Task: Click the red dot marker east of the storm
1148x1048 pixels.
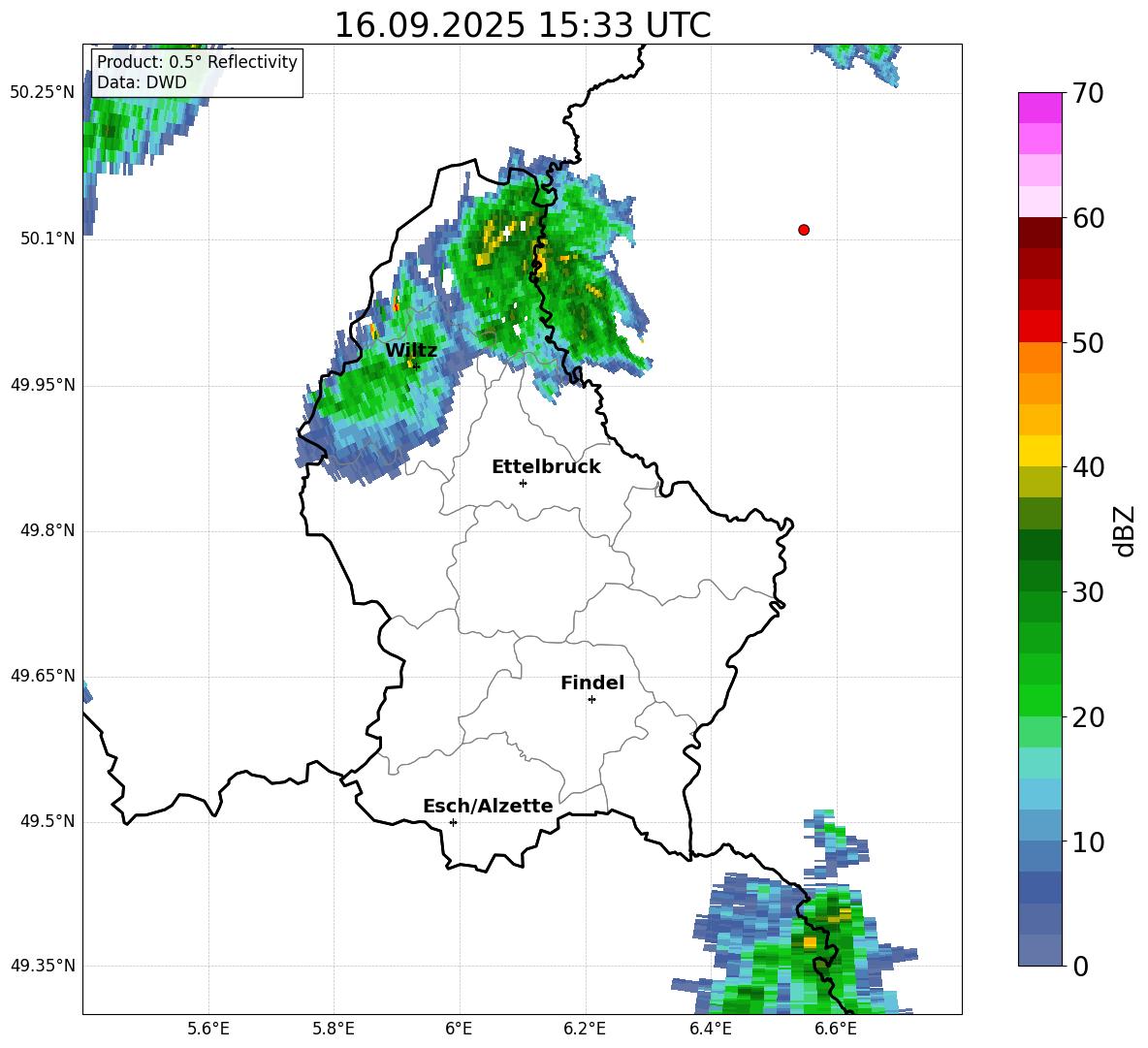Action: pyautogui.click(x=804, y=230)
